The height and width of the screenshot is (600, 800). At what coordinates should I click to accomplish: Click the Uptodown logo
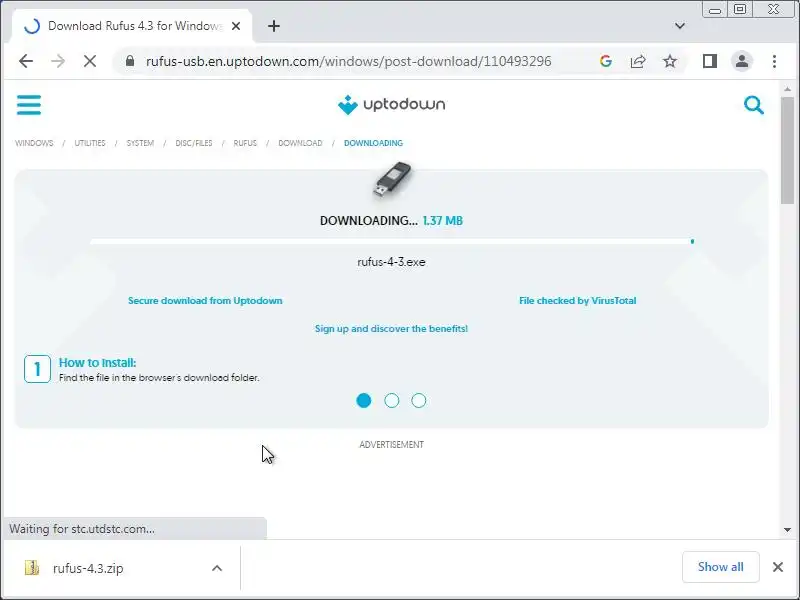click(x=391, y=105)
